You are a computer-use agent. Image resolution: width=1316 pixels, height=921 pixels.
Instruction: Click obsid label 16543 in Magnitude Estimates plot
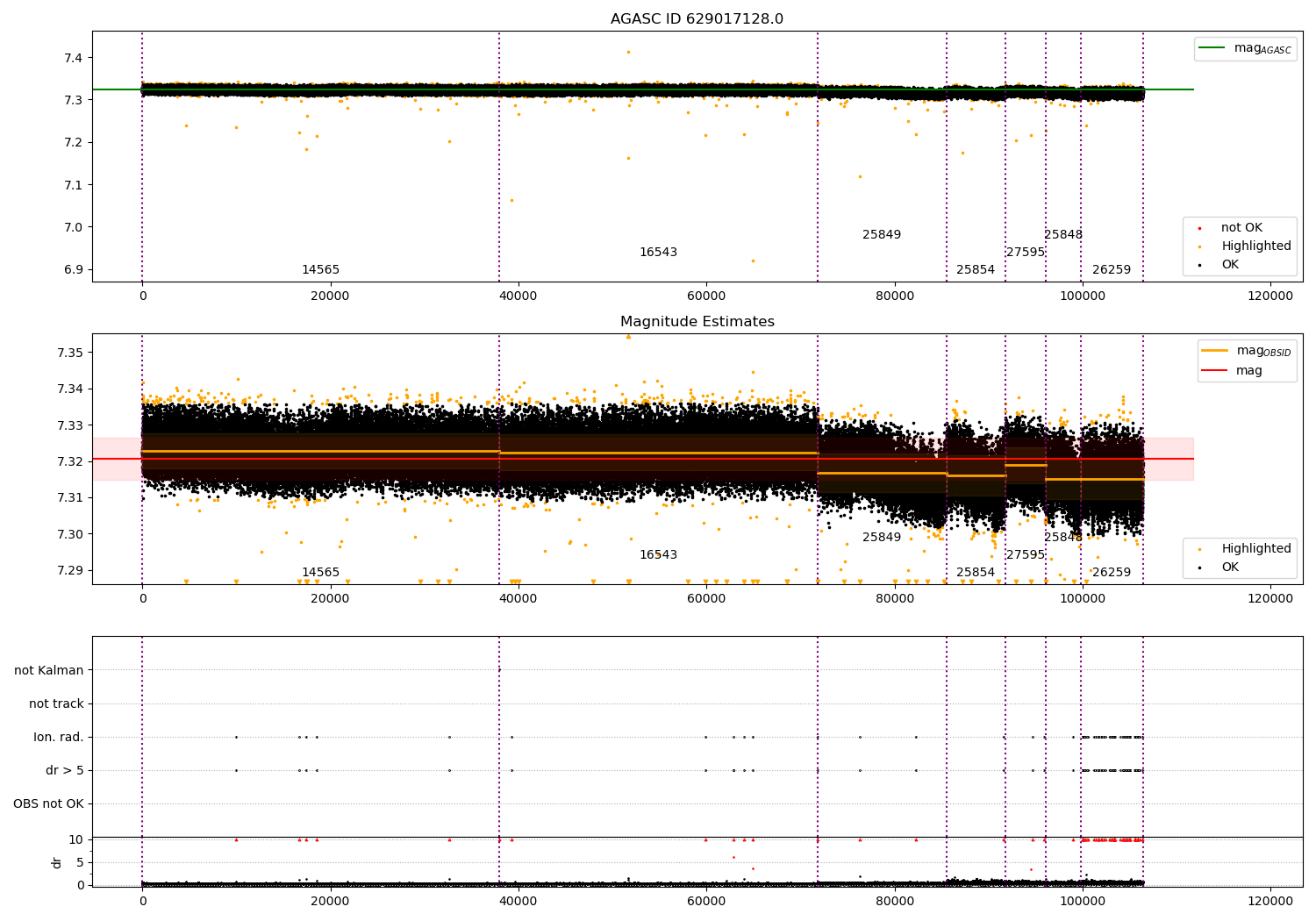click(x=658, y=555)
